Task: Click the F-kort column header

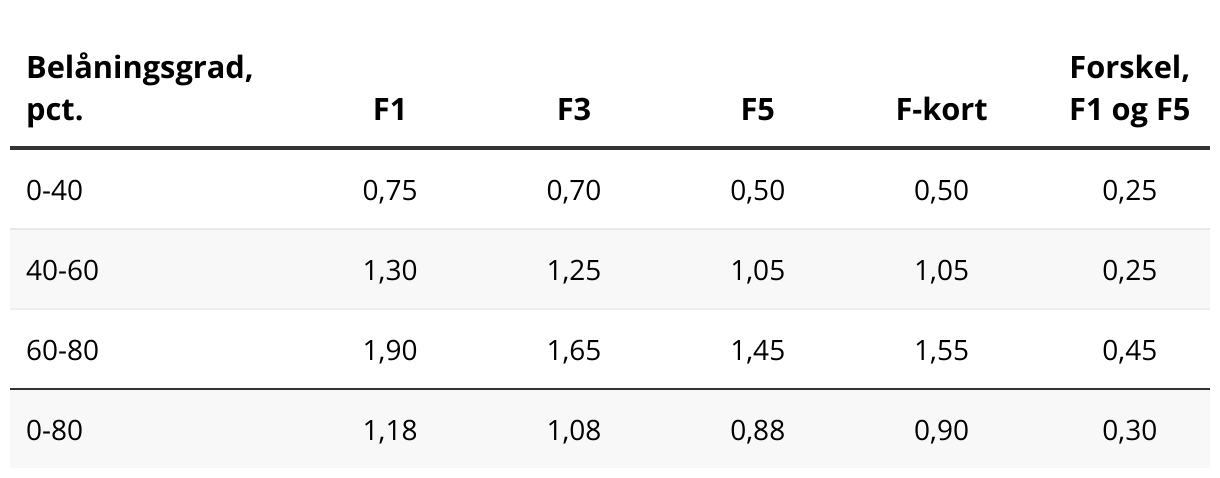Action: [x=941, y=110]
